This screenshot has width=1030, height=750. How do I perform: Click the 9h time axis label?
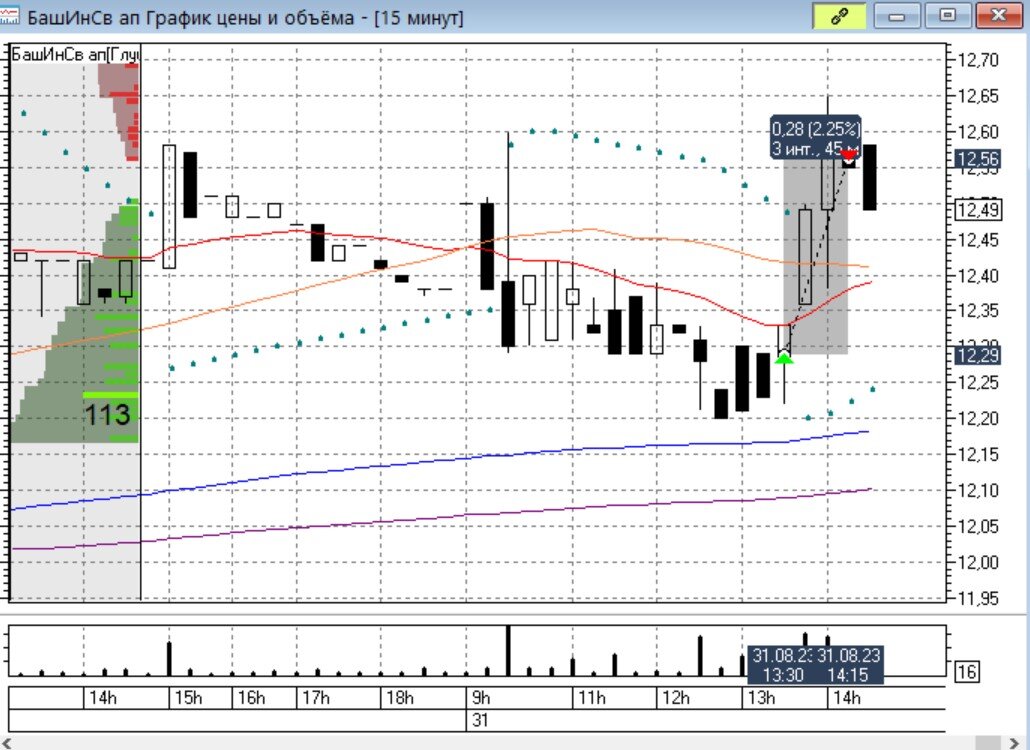(x=481, y=697)
